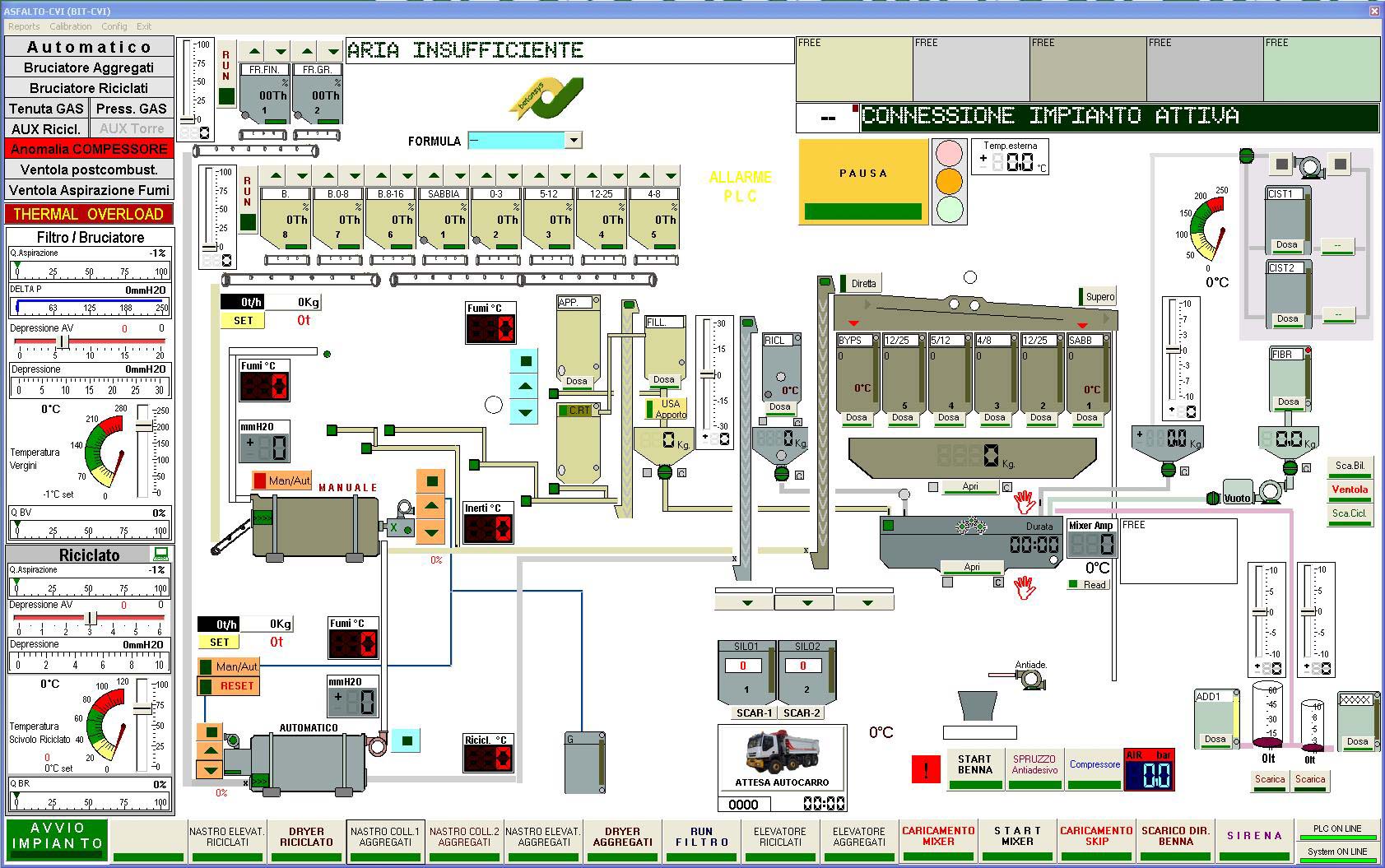The height and width of the screenshot is (868, 1385).
Task: Click the CIST2 bitumen tank
Action: pyautogui.click(x=1287, y=294)
